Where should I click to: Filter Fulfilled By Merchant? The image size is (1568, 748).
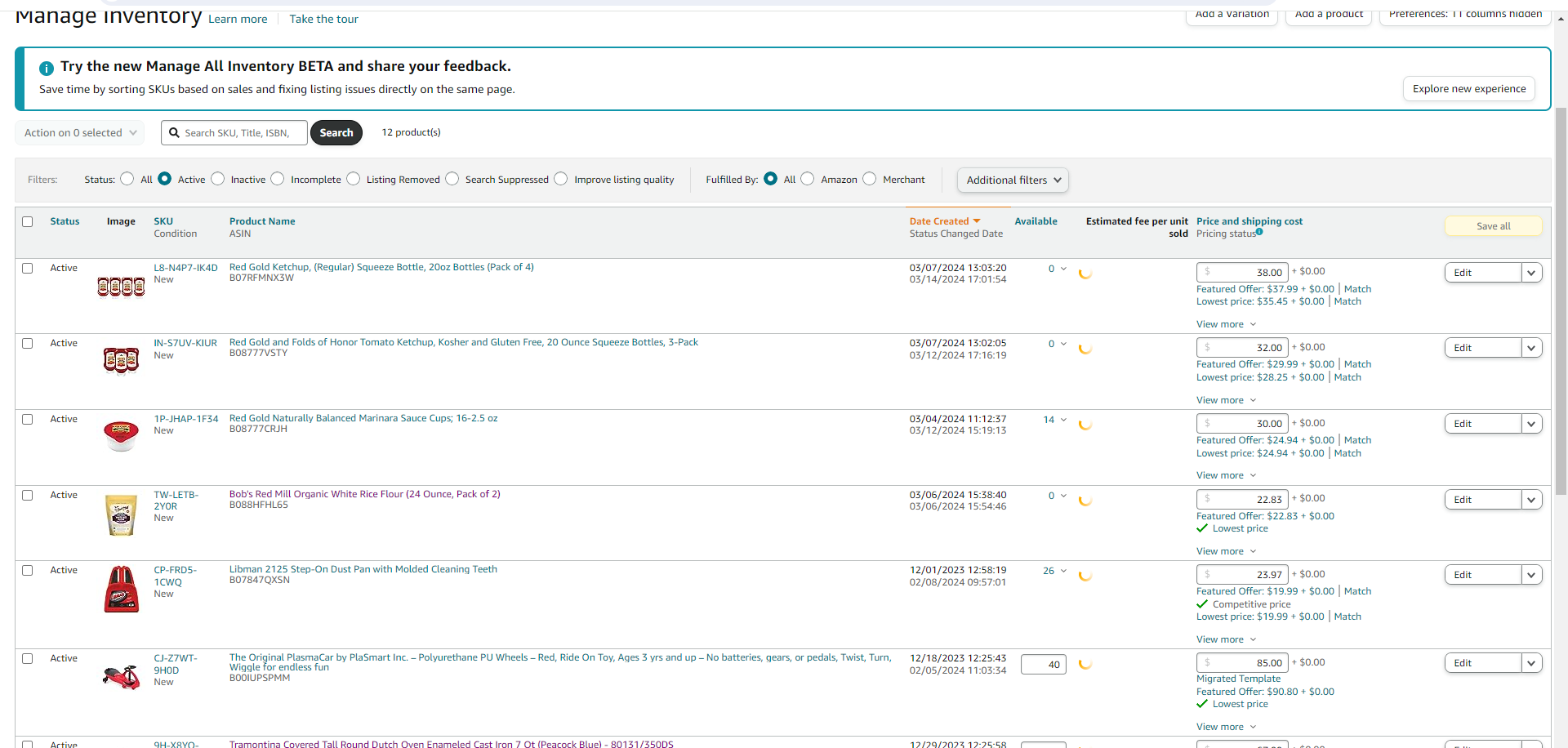870,179
